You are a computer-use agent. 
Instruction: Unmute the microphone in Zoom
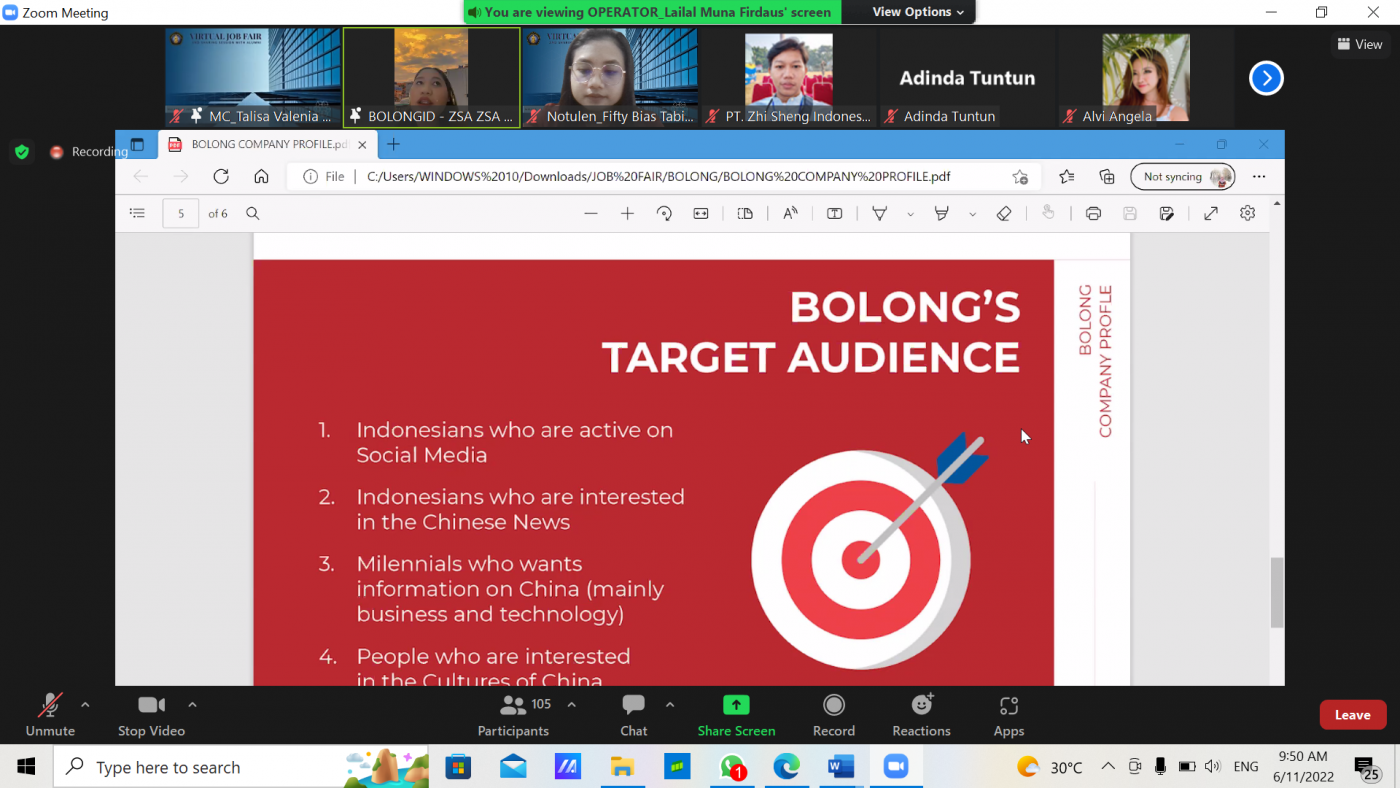50,715
